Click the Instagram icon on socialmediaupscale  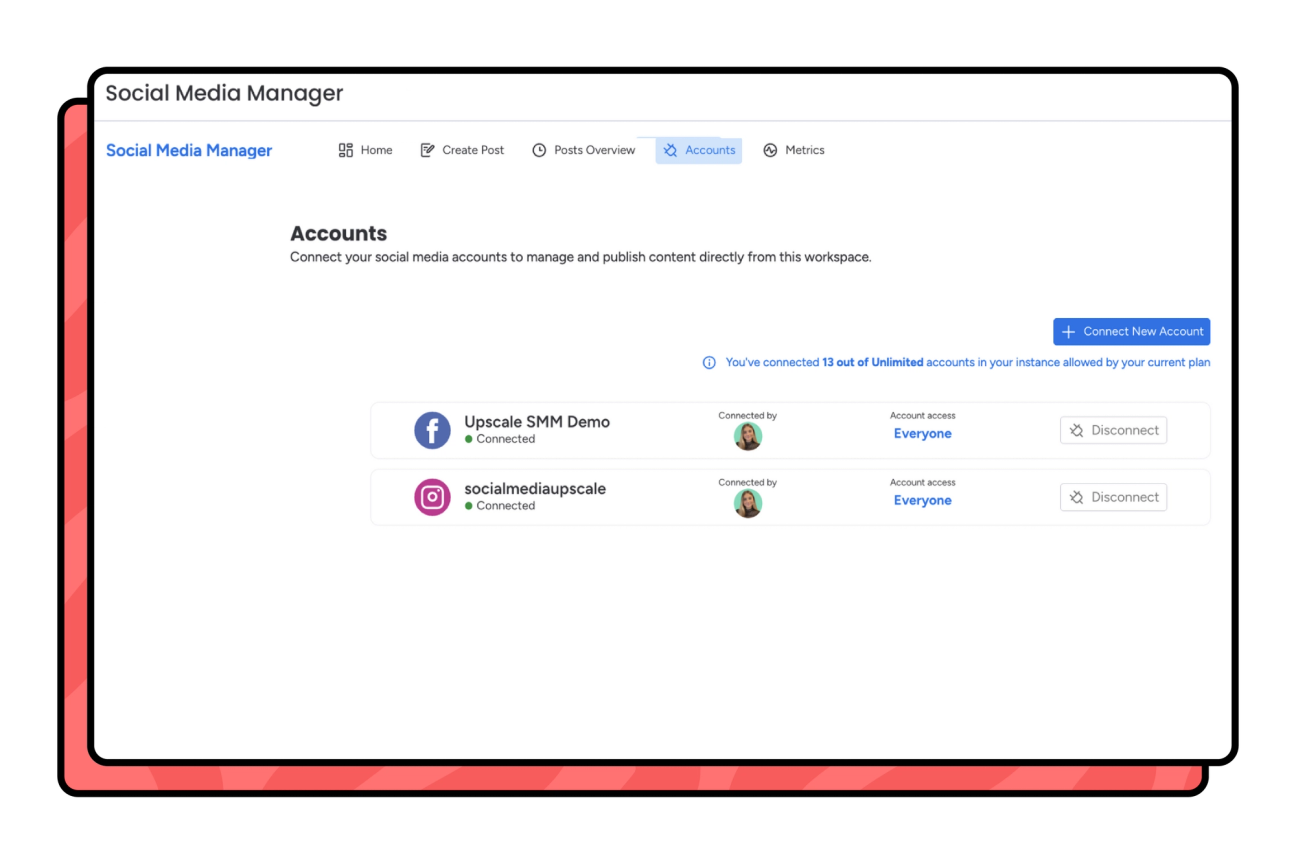tap(432, 497)
